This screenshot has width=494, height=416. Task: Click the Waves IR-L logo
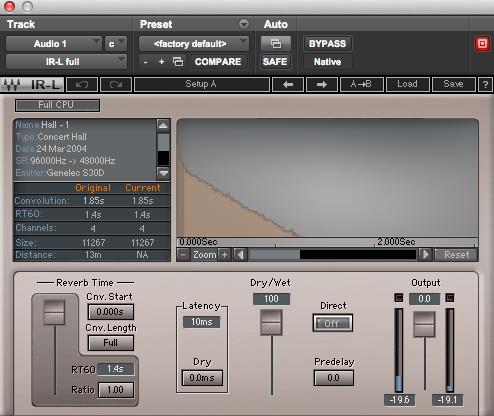pos(32,84)
